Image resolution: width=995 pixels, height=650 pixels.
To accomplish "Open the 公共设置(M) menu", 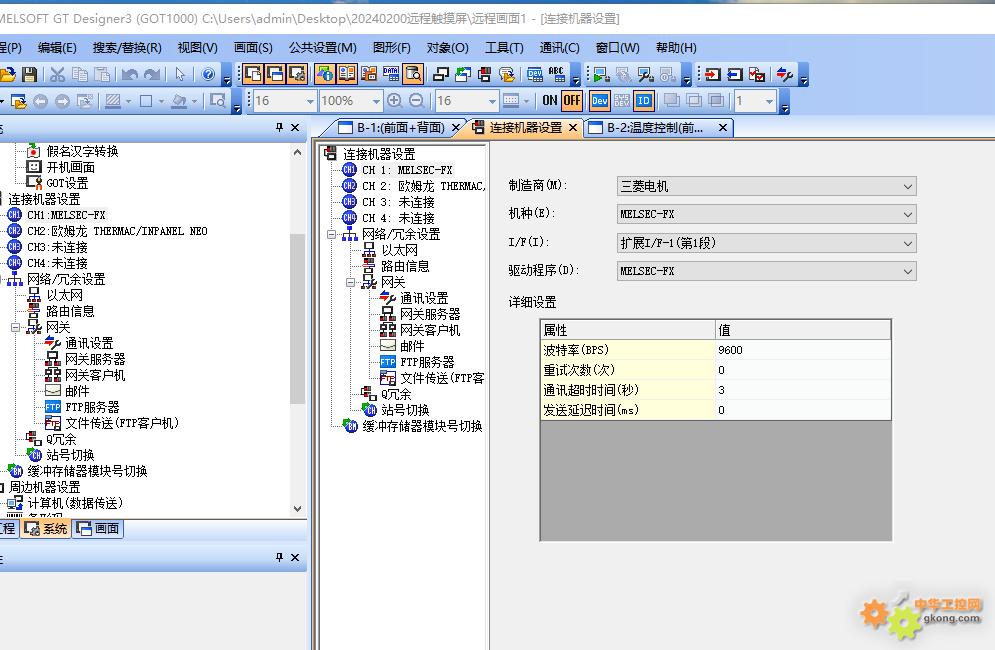I will click(x=322, y=48).
